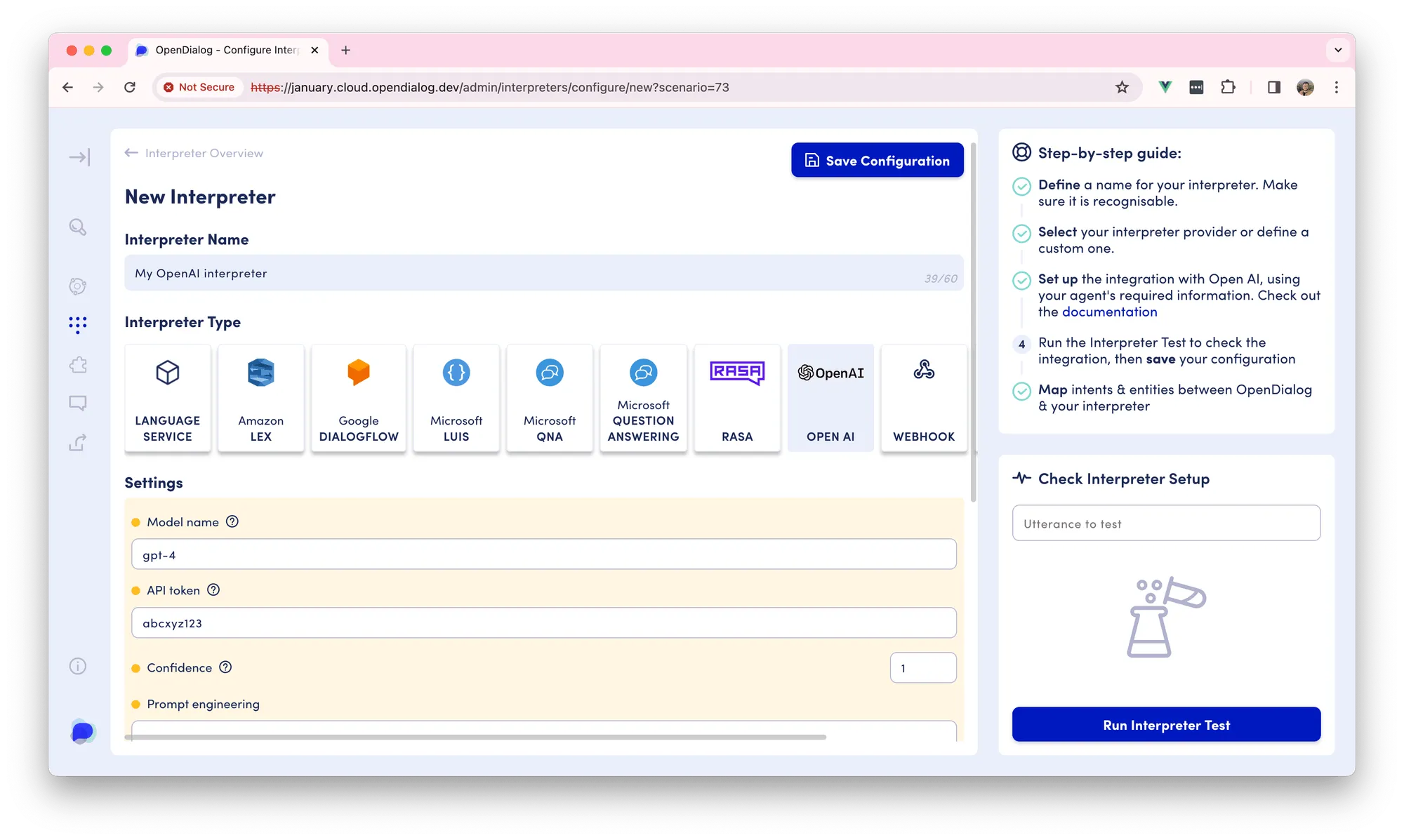The width and height of the screenshot is (1404, 840).
Task: Show help for the Model name setting
Action: point(232,521)
